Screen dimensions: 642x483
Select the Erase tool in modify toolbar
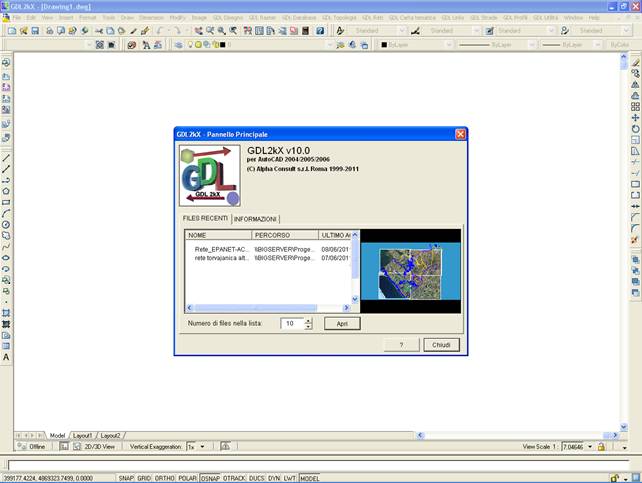click(635, 63)
